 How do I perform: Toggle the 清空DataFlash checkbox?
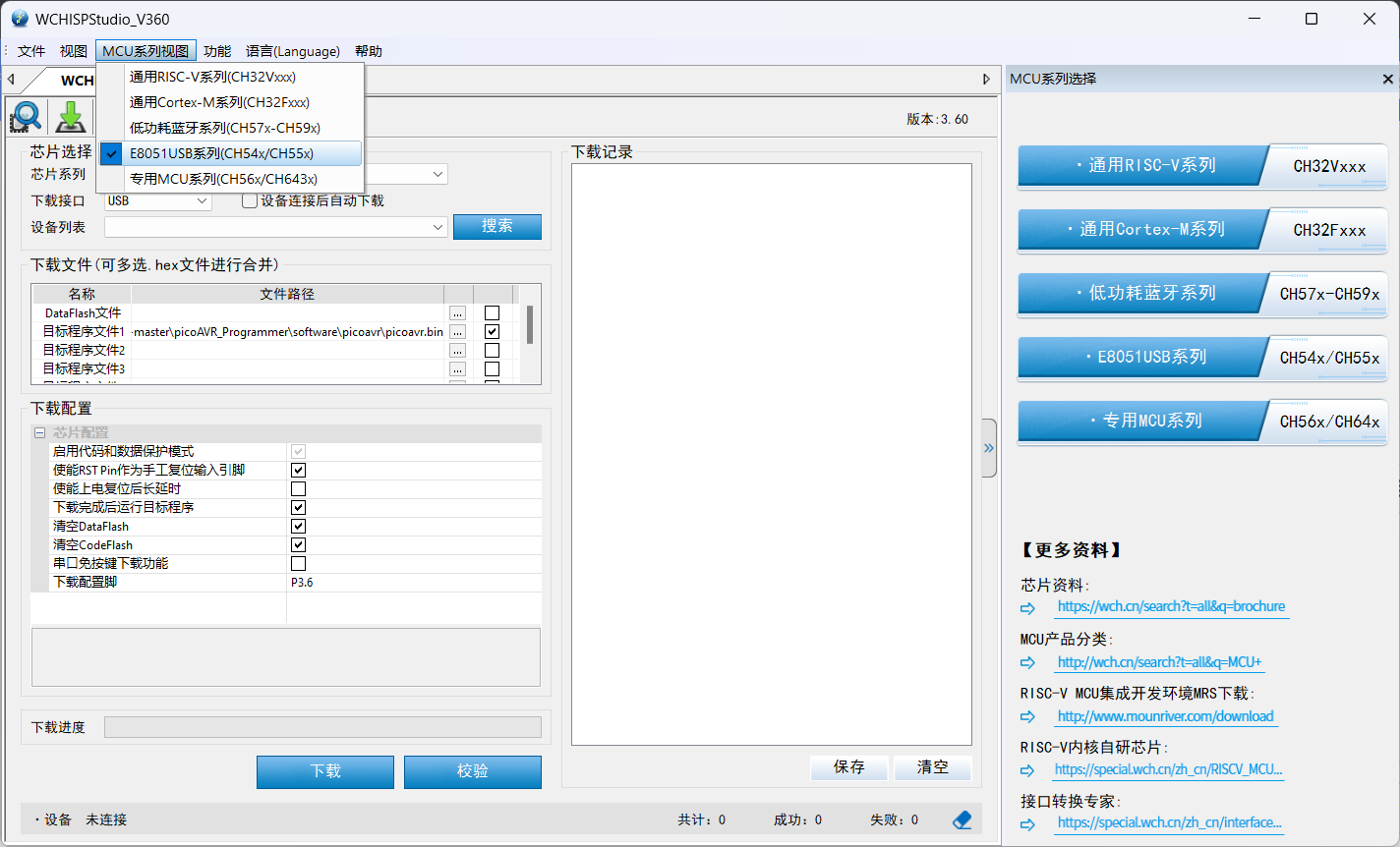[298, 527]
